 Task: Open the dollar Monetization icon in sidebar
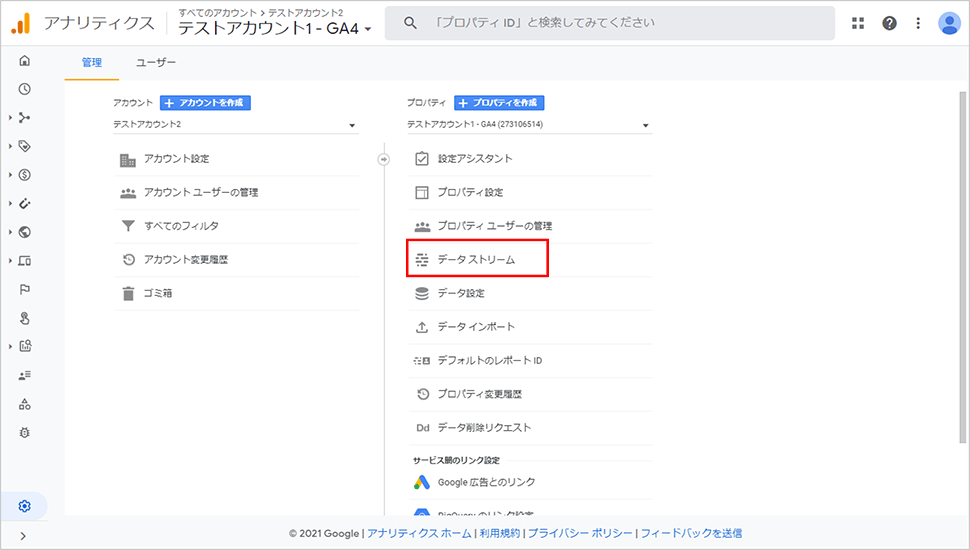(x=25, y=175)
